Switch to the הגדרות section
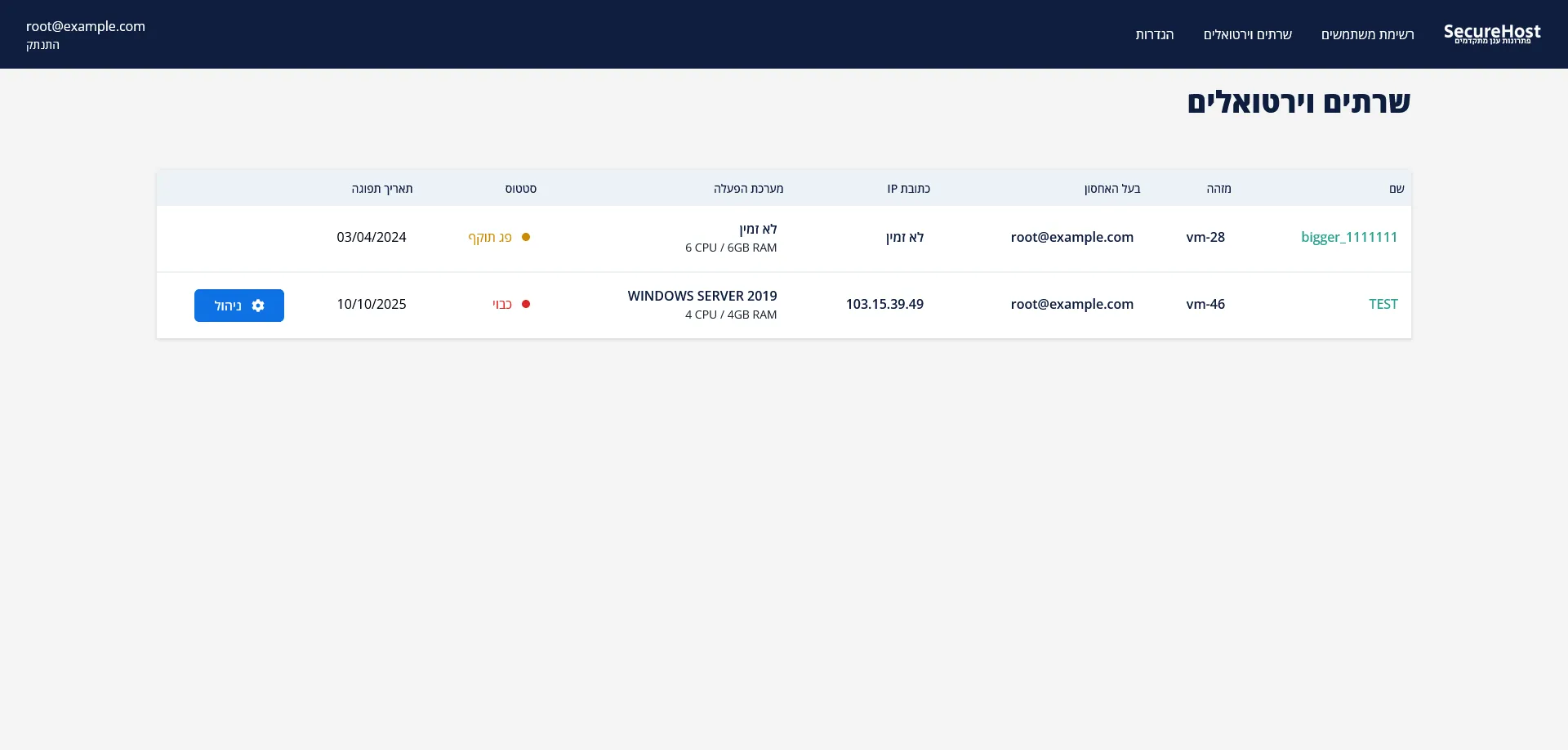The height and width of the screenshot is (750, 1568). 1156,34
